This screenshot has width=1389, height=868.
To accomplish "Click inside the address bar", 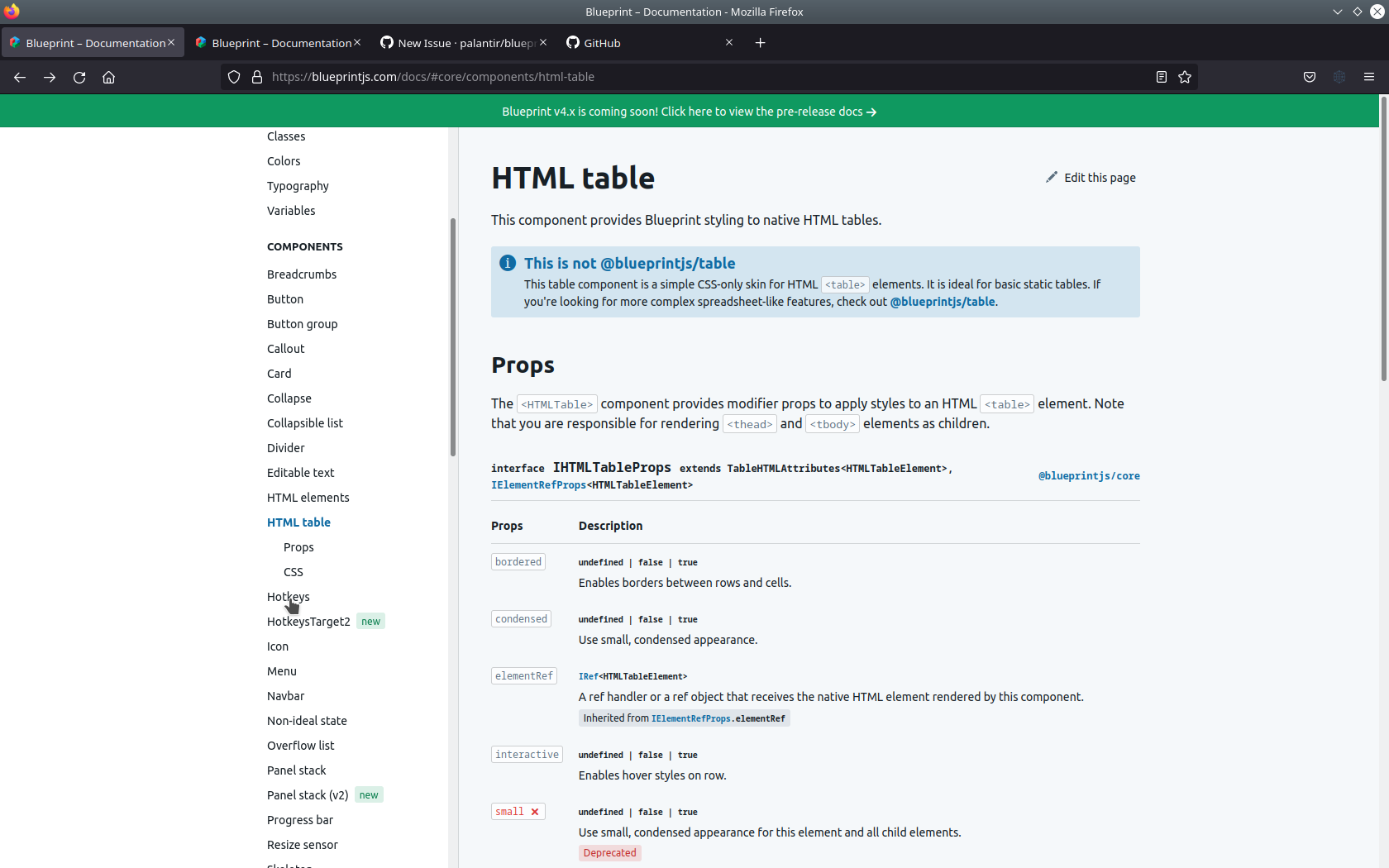I will (x=579, y=77).
